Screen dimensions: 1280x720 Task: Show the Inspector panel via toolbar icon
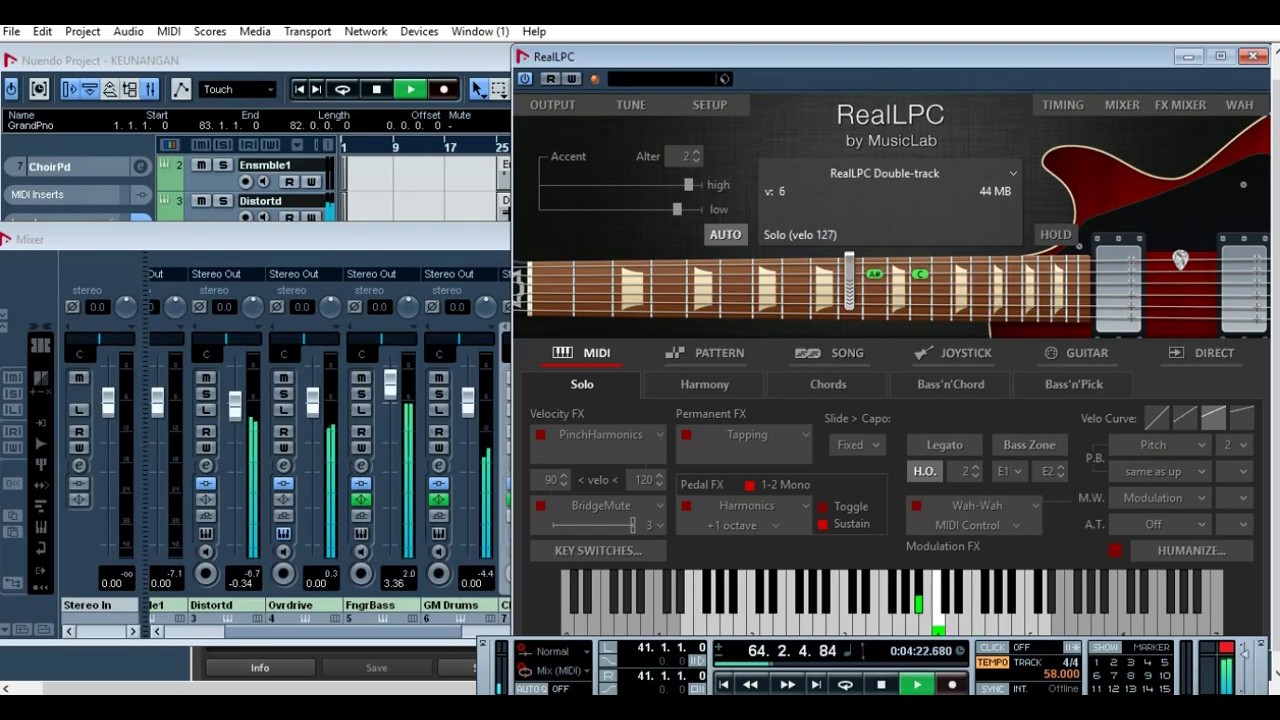point(70,89)
